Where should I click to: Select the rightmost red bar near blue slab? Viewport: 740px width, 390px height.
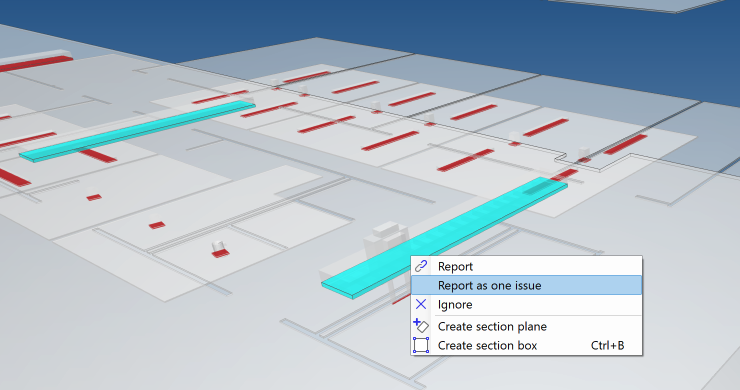click(x=625, y=144)
